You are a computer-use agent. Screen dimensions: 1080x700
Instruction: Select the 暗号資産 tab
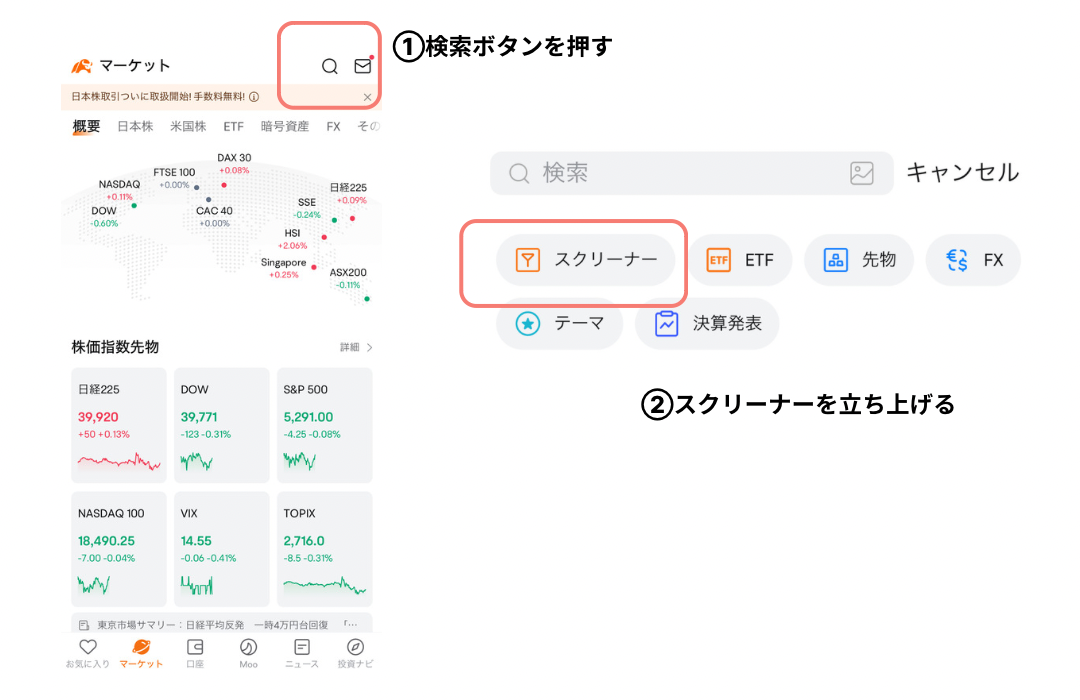tap(285, 127)
